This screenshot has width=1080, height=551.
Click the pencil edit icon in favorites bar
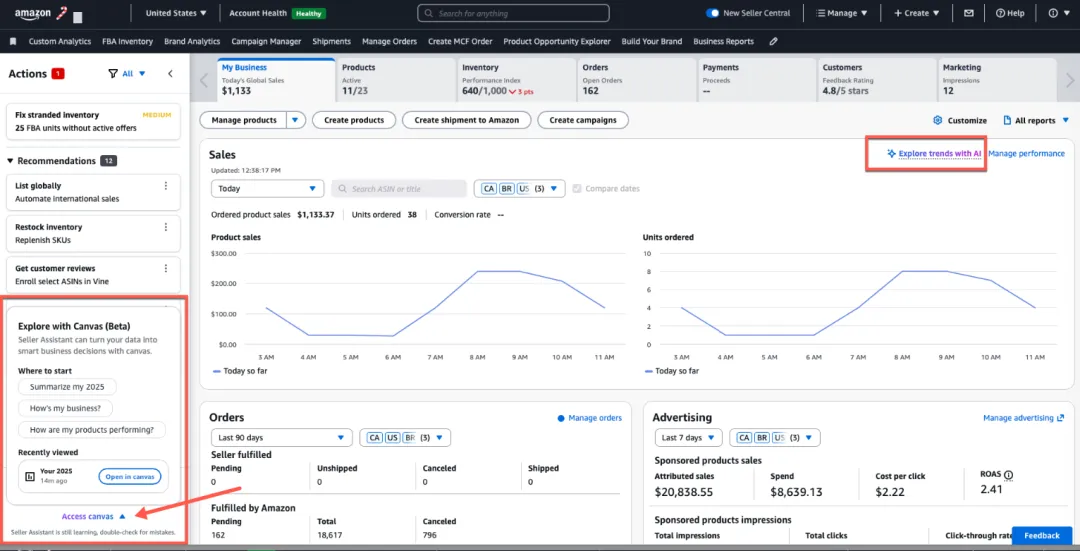pos(773,42)
